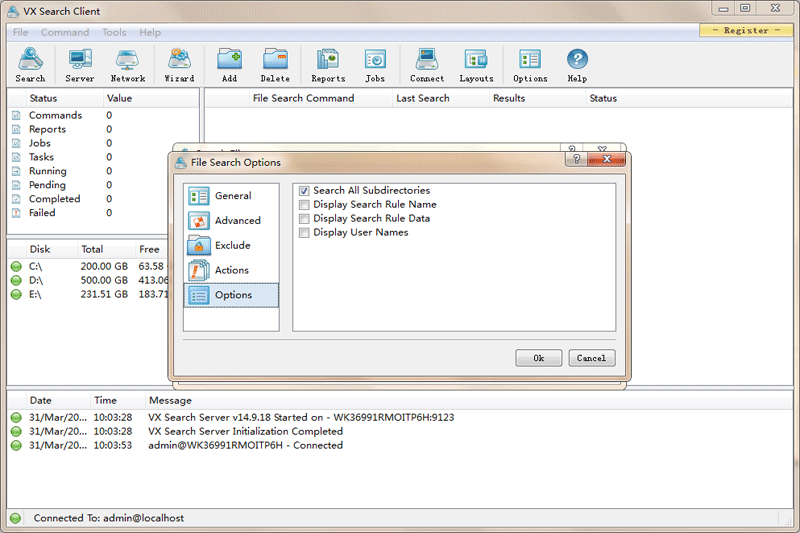The image size is (800, 533).
Task: Select the Pending status row
Action: 103,185
